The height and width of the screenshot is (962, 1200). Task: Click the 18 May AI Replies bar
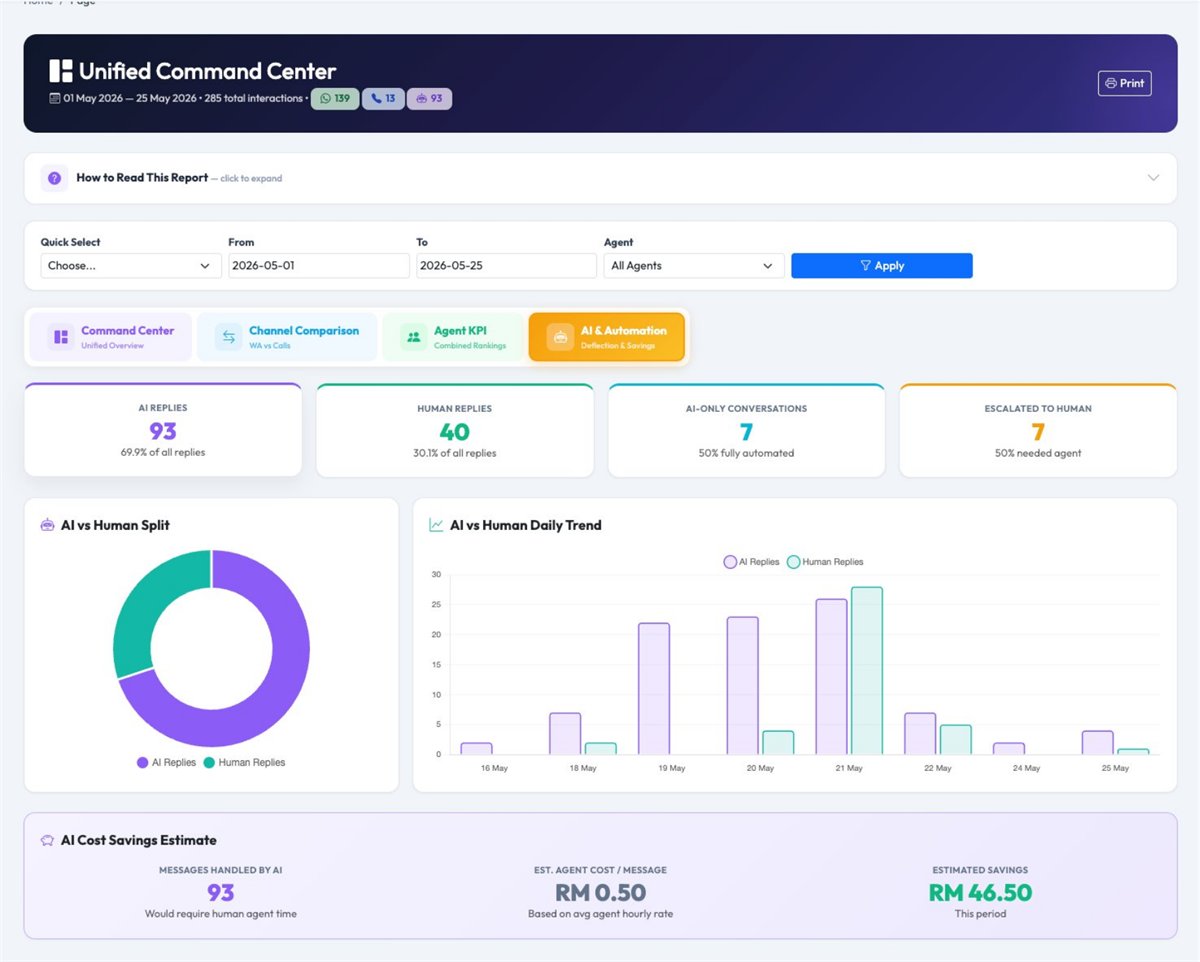click(x=565, y=734)
